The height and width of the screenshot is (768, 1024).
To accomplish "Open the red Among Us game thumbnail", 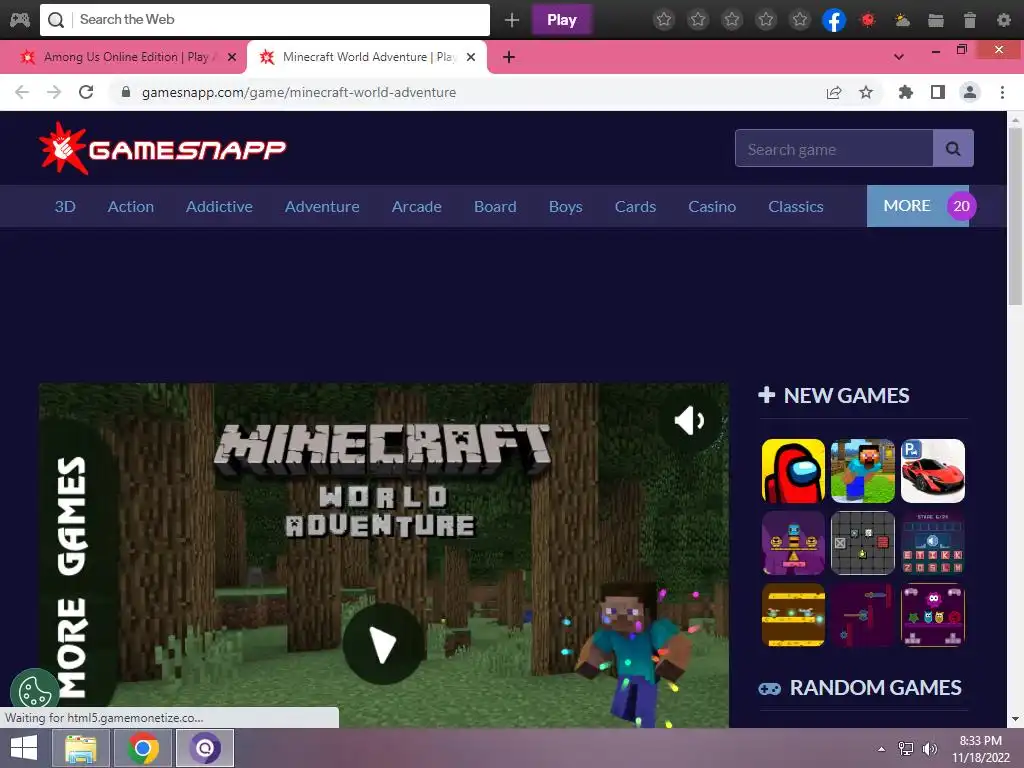I will click(793, 471).
